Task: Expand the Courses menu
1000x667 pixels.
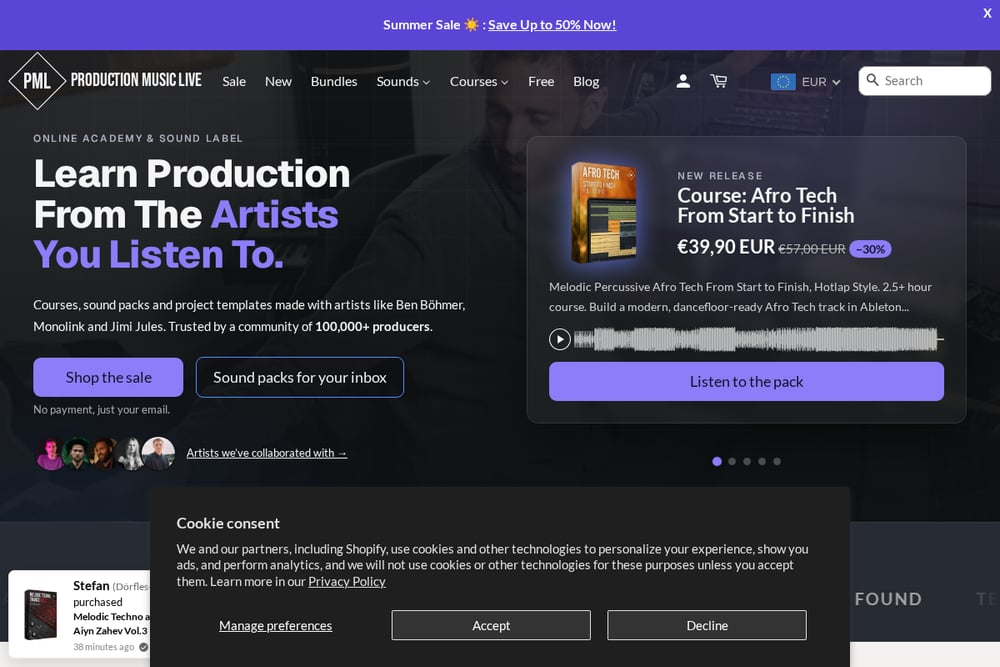Action: coord(479,82)
